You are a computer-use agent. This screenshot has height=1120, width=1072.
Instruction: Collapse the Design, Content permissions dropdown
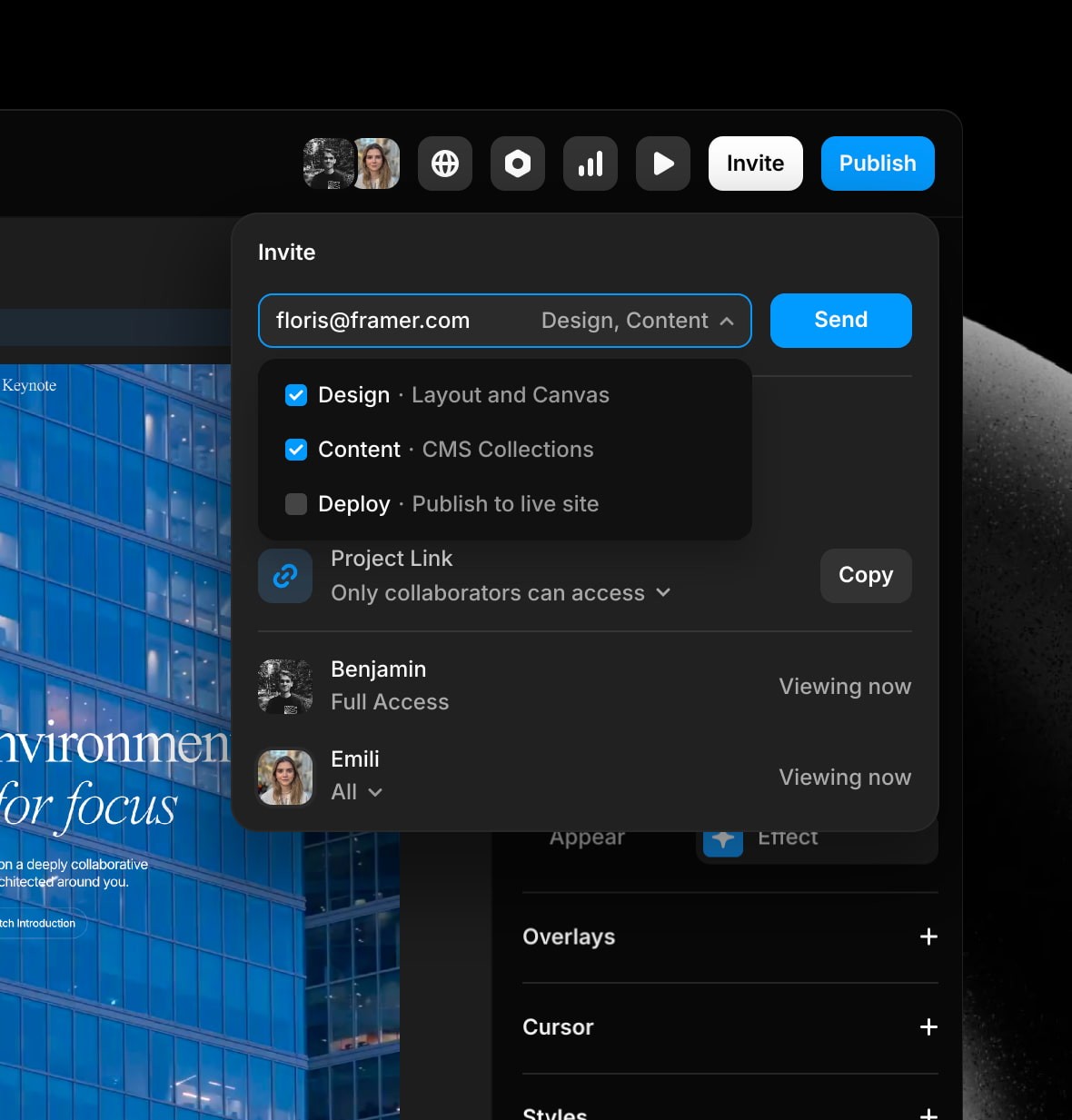pos(727,321)
